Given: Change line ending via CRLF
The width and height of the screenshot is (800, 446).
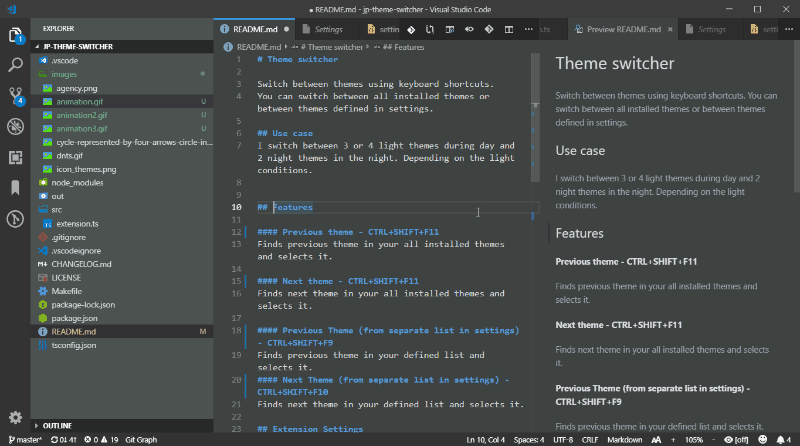Looking at the screenshot, I should pyautogui.click(x=590, y=440).
